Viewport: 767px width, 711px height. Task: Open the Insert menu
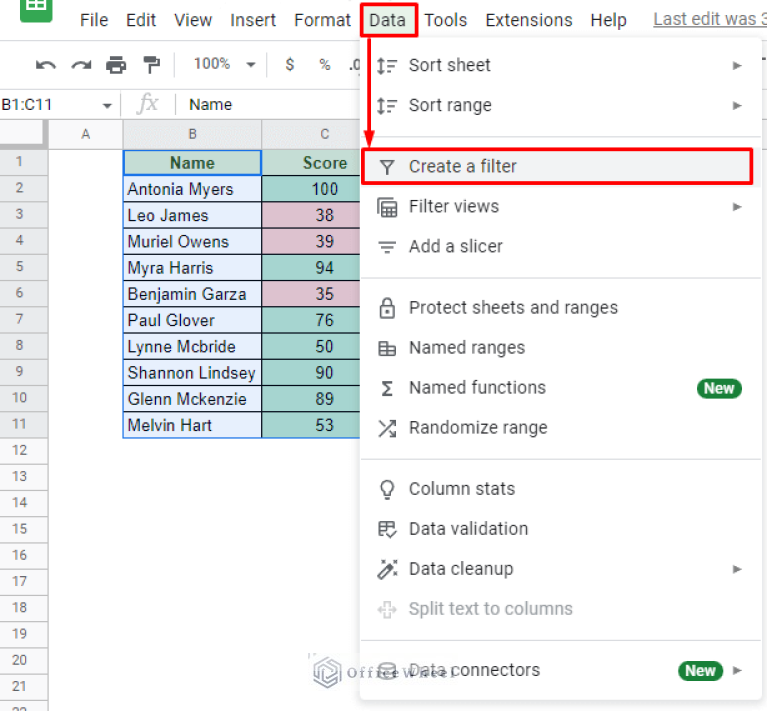click(x=253, y=20)
